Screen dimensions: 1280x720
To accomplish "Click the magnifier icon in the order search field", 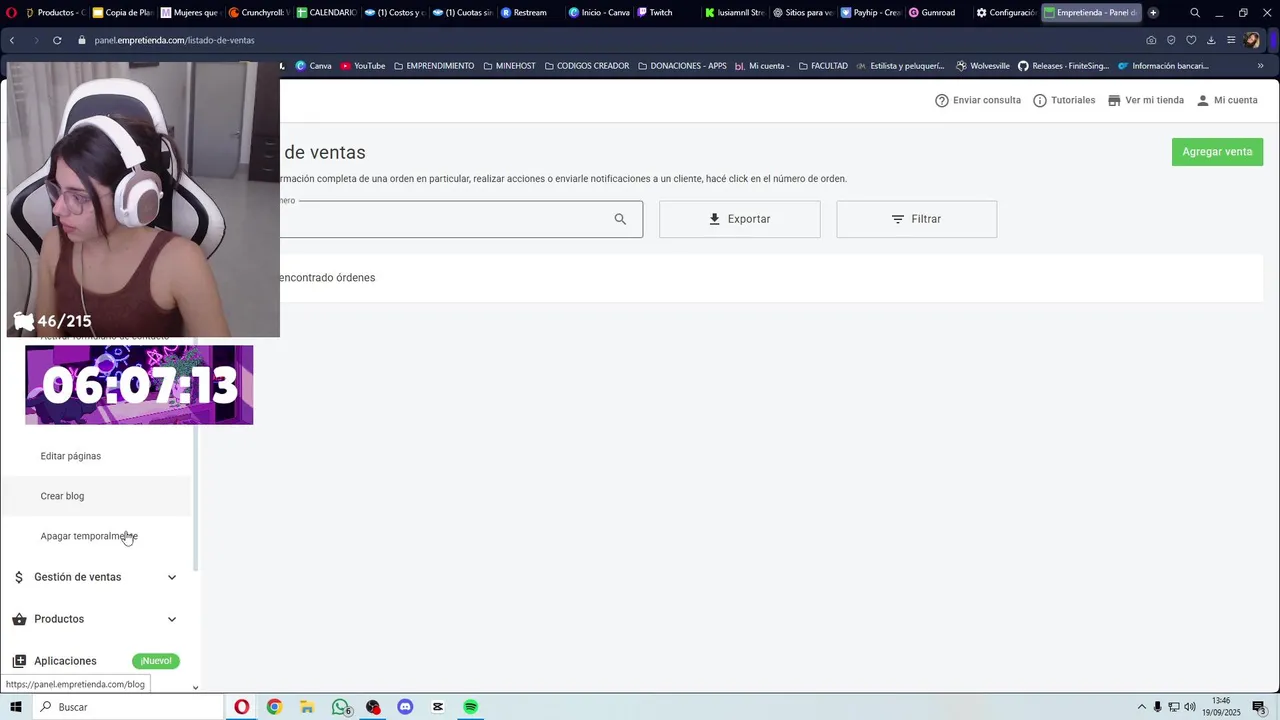I will 620,219.
